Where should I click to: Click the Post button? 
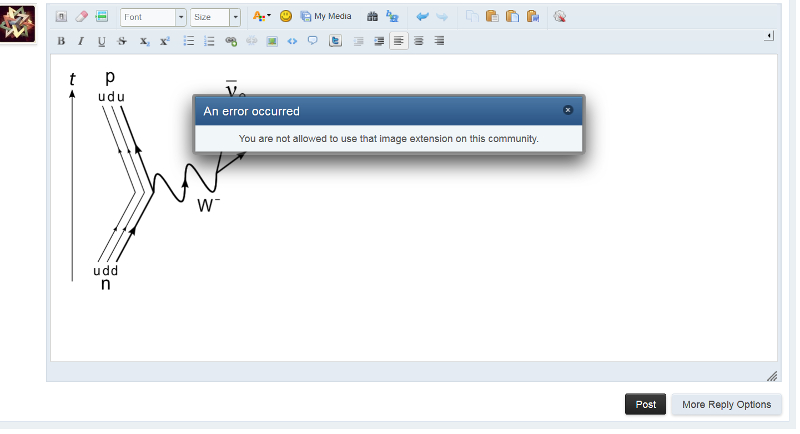645,404
